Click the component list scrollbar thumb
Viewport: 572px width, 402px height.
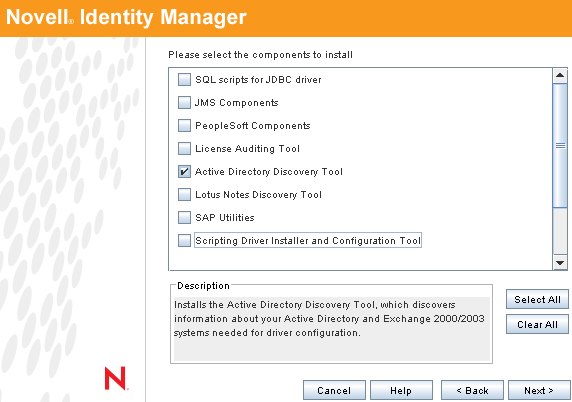(560, 146)
